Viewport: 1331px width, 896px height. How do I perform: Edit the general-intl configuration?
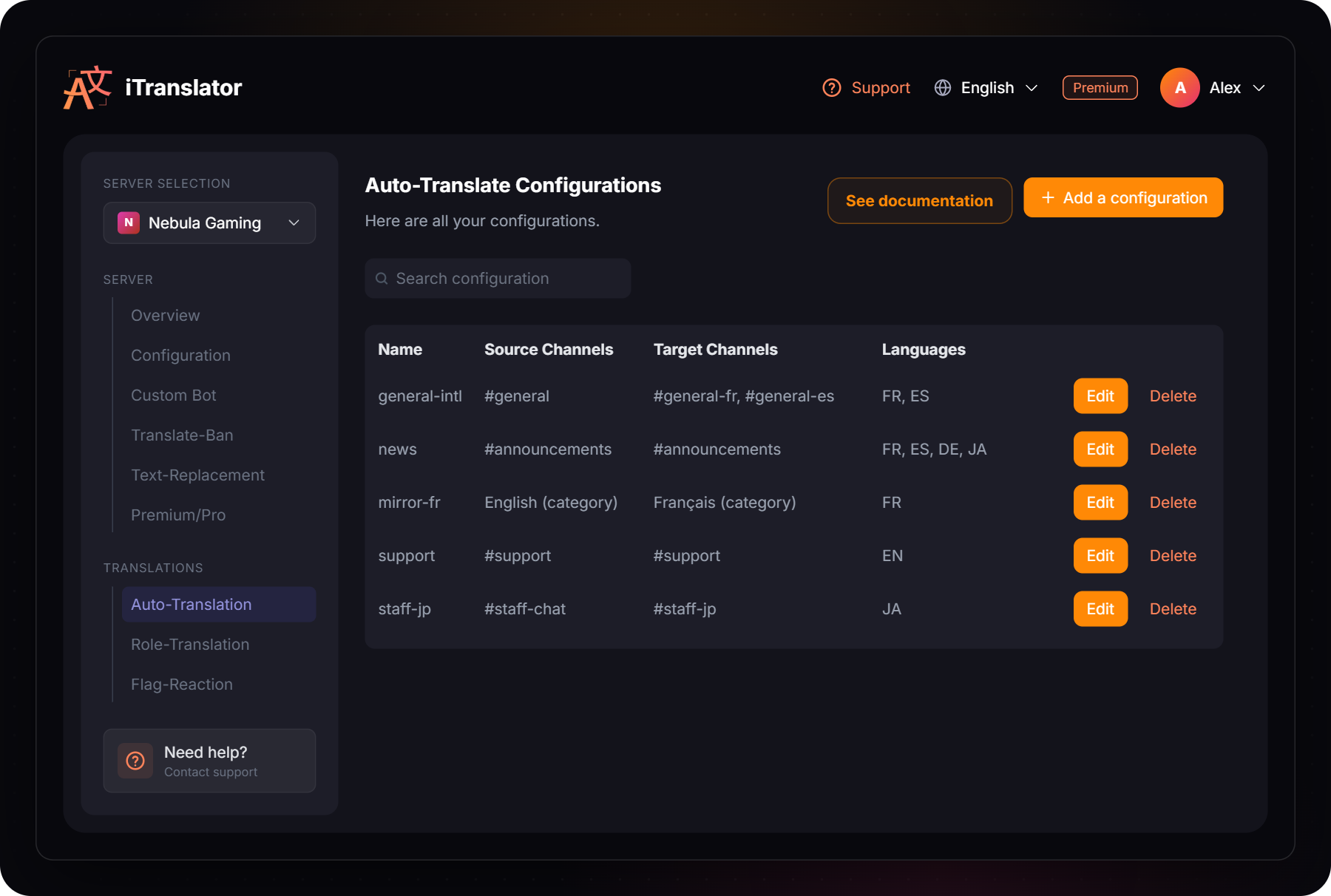pos(1100,396)
